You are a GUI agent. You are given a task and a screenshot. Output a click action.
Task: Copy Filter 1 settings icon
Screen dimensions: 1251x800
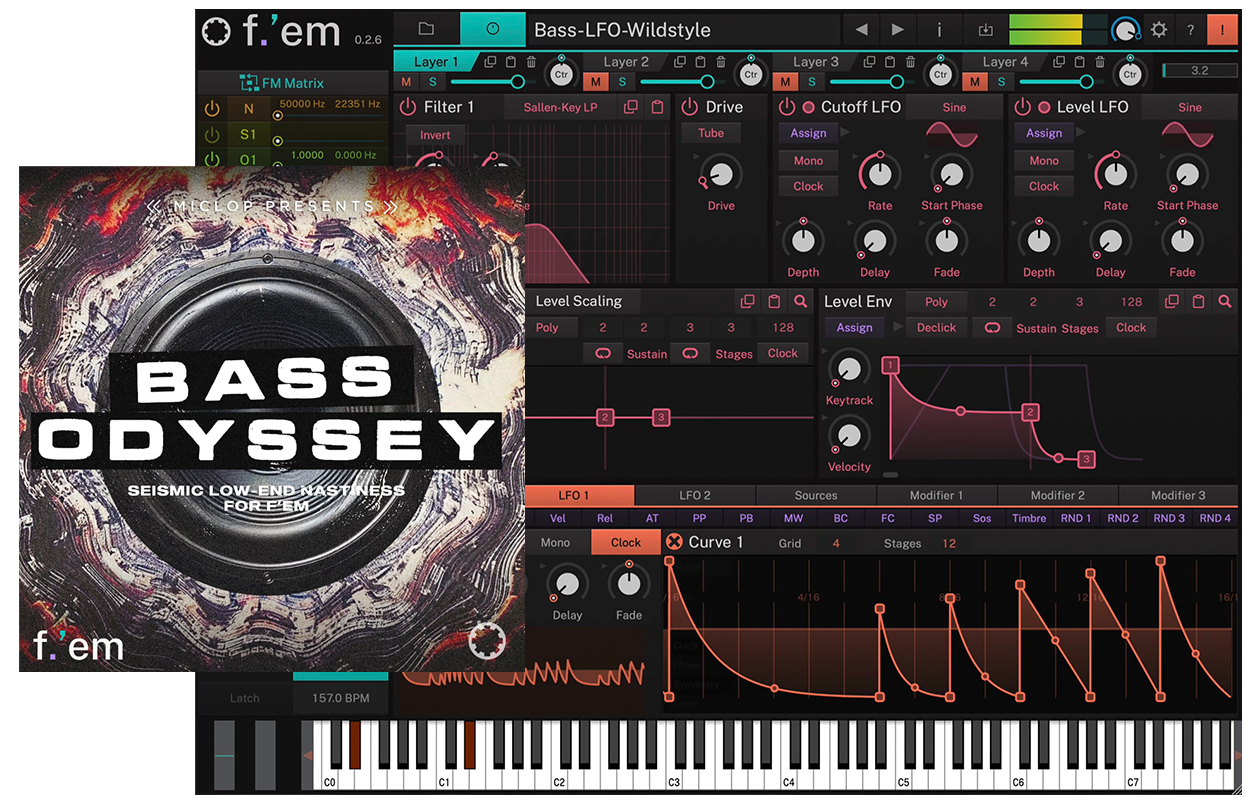point(631,107)
